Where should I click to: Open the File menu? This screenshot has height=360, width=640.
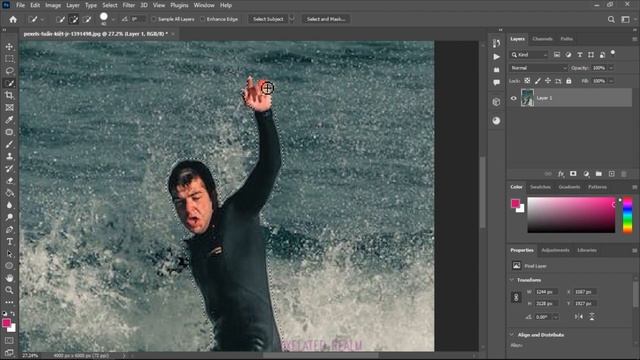pyautogui.click(x=20, y=5)
